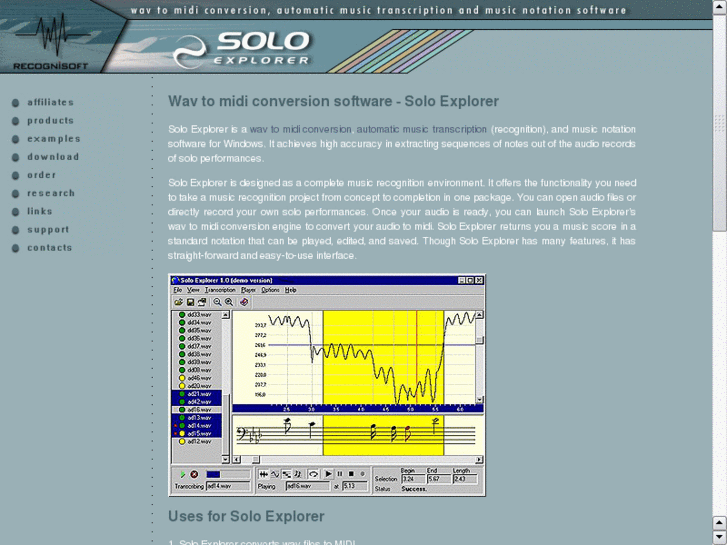The height and width of the screenshot is (545, 727).
Task: Click the Zoom out magnifier toolbar icon
Action: [217, 302]
